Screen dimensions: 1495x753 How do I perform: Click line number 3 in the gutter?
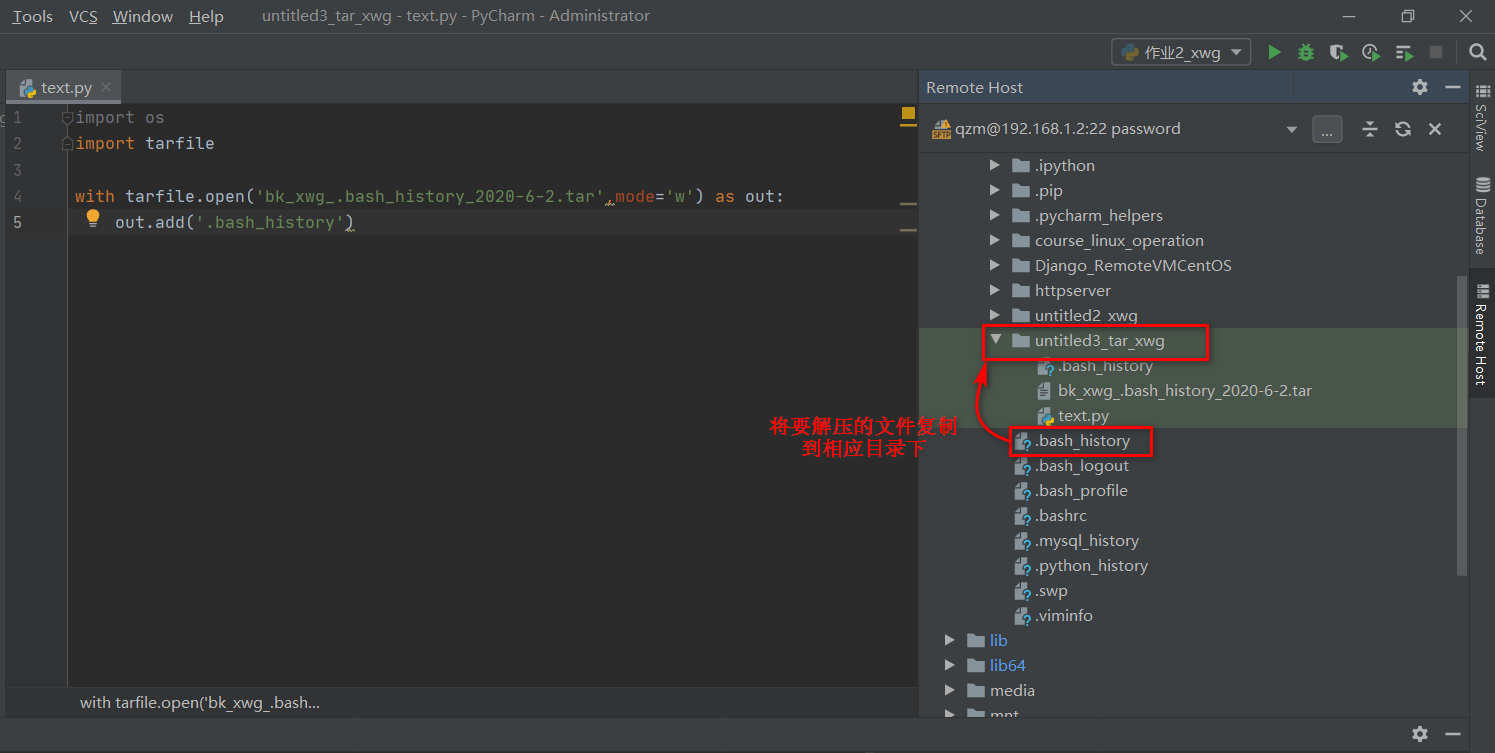tap(17, 170)
